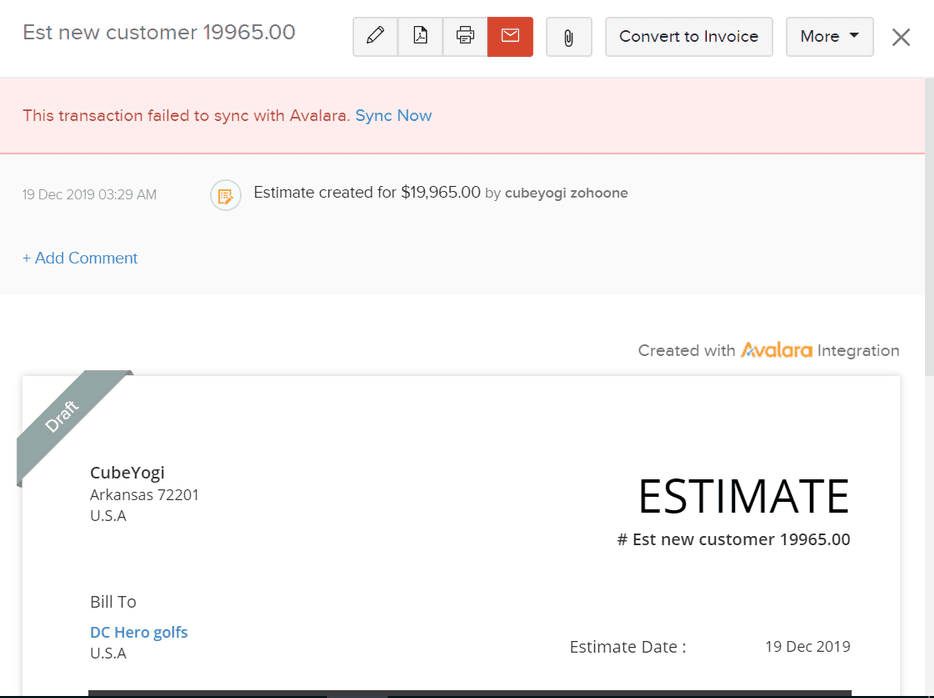Click the ESTIMATE heading in the document

click(x=744, y=496)
